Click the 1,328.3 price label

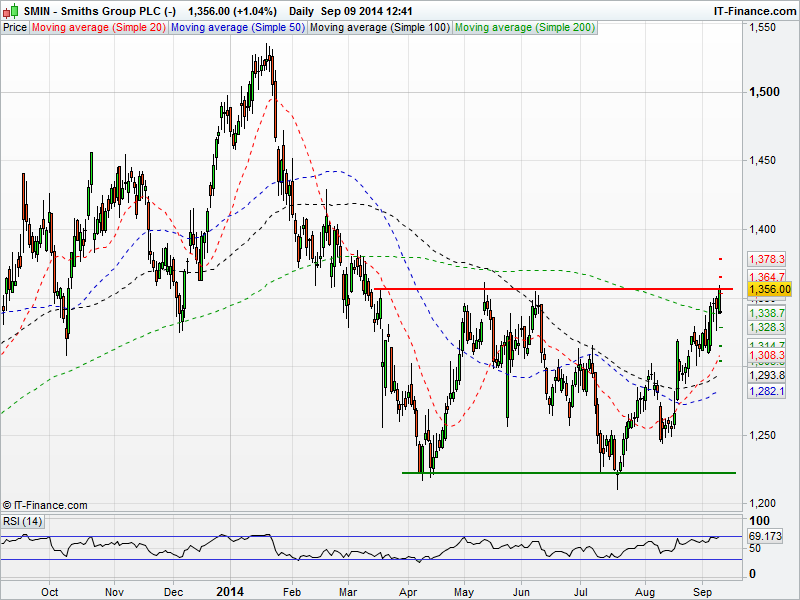click(766, 327)
